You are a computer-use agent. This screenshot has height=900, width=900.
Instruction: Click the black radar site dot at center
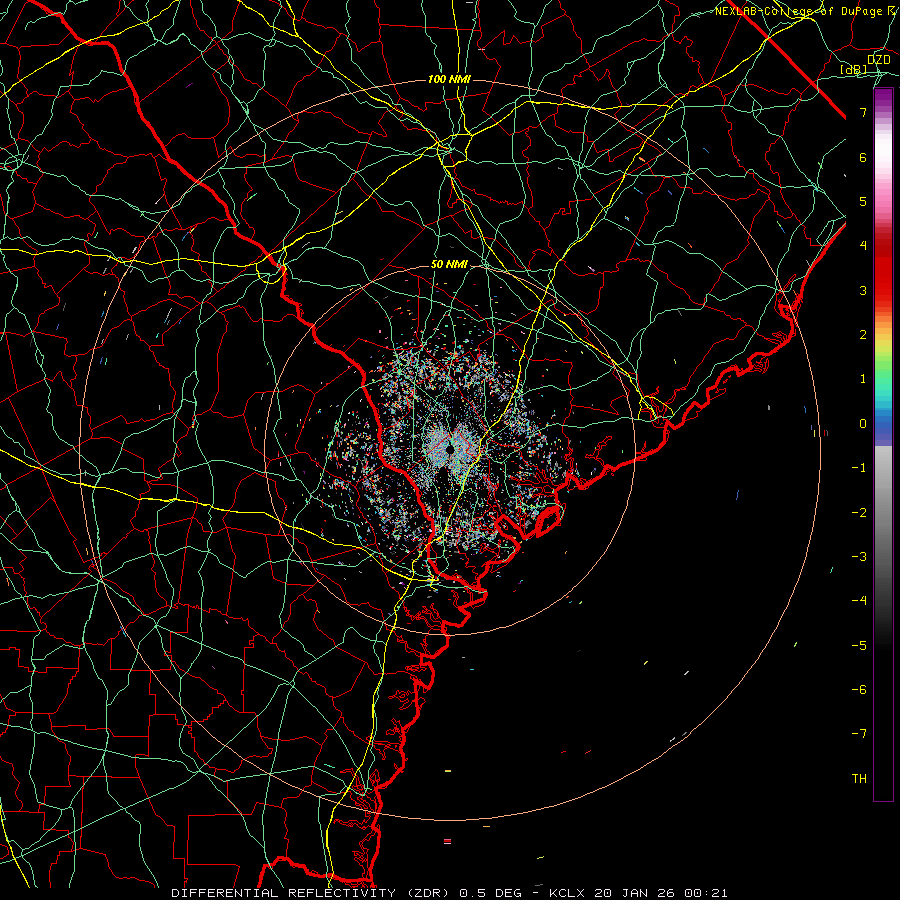click(451, 449)
